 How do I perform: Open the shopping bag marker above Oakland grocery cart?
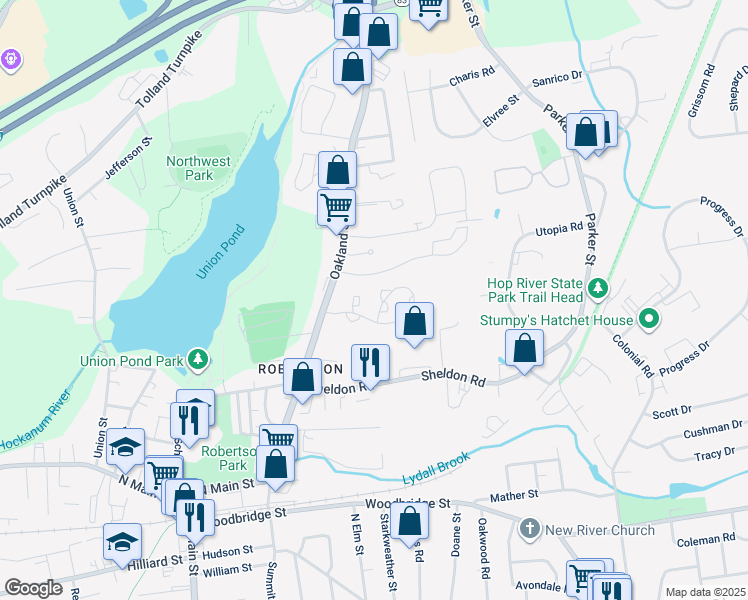coord(337,170)
